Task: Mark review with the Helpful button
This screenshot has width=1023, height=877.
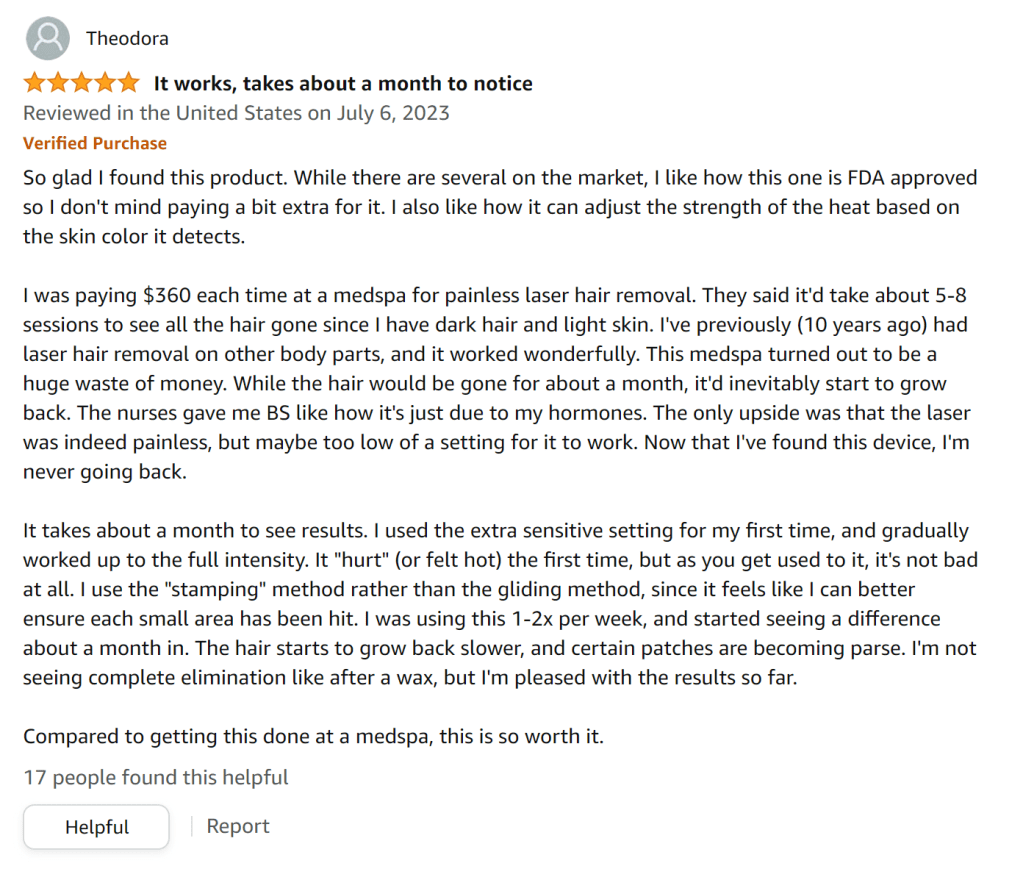Action: pyautogui.click(x=97, y=827)
